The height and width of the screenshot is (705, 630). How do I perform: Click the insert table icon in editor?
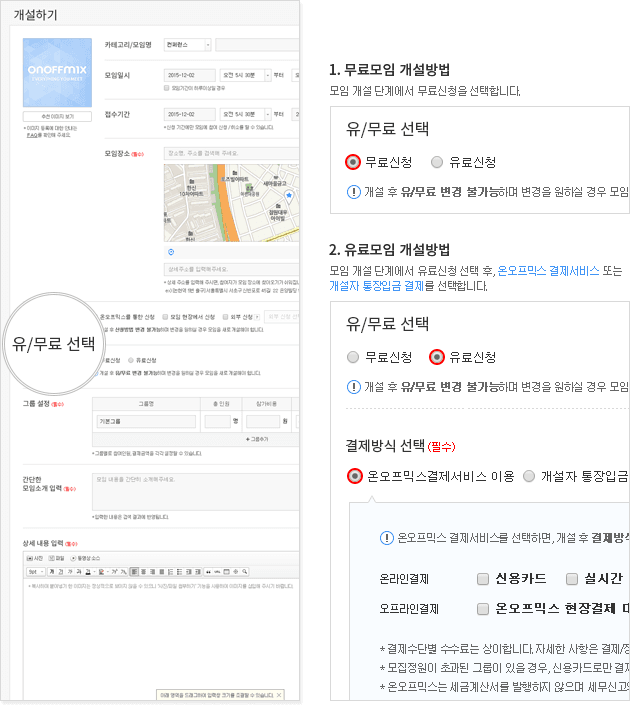click(226, 572)
